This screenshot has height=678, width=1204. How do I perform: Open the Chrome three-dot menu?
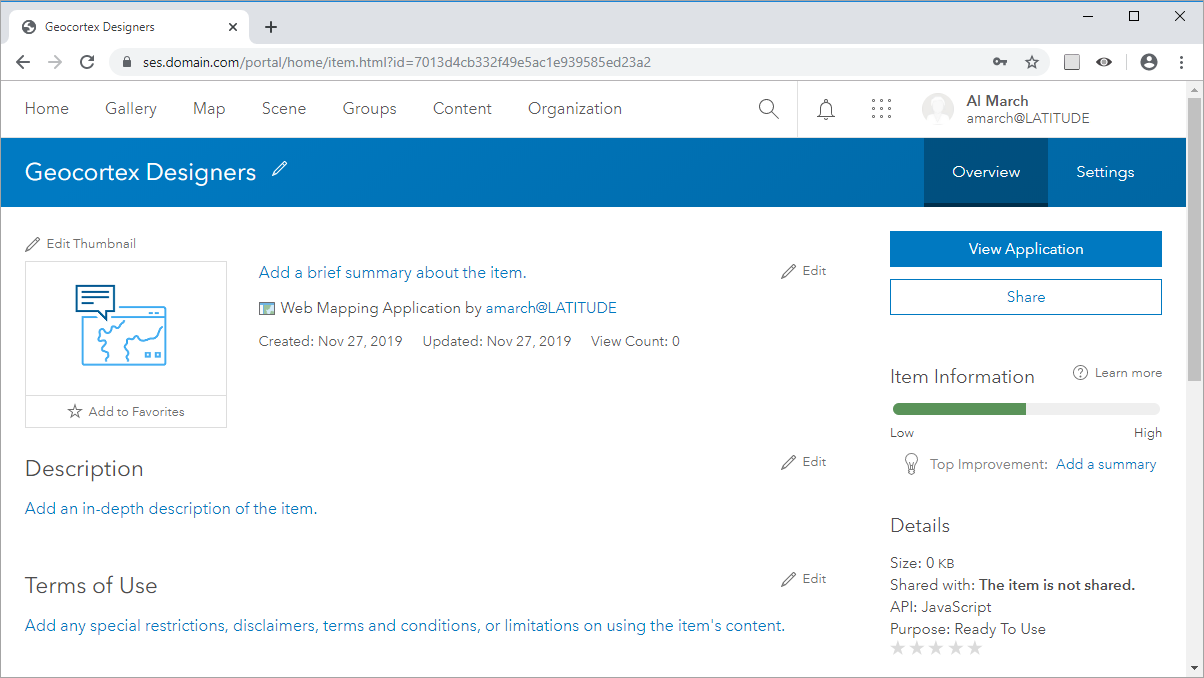(1182, 62)
